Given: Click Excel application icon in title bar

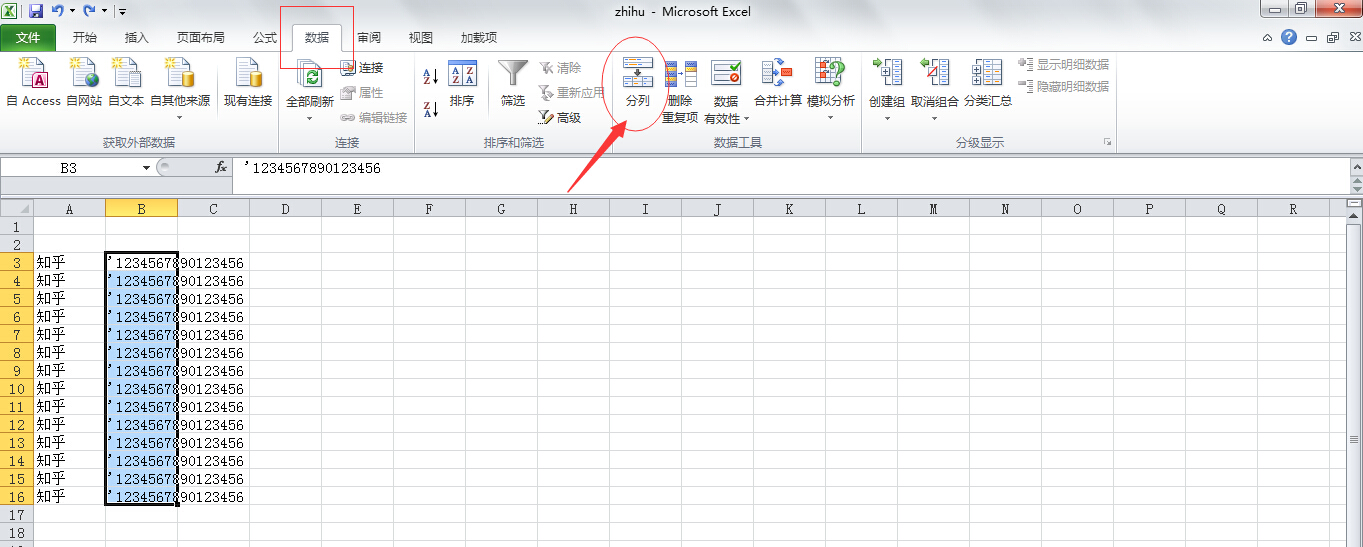Looking at the screenshot, I should 10,11.
